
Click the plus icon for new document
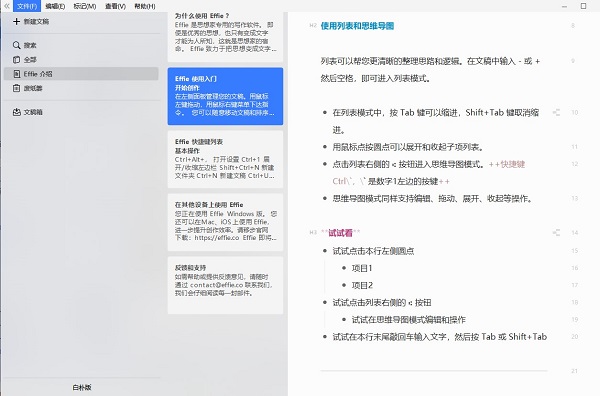16,21
